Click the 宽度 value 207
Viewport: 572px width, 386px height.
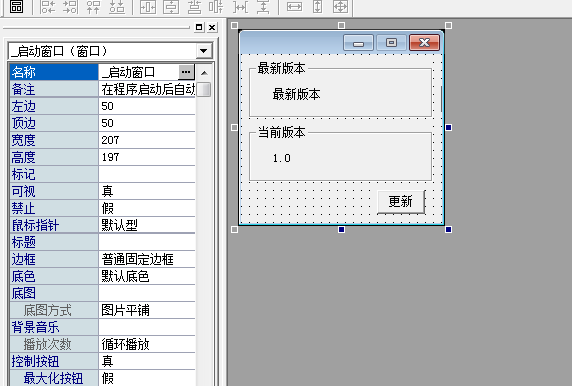(147, 140)
